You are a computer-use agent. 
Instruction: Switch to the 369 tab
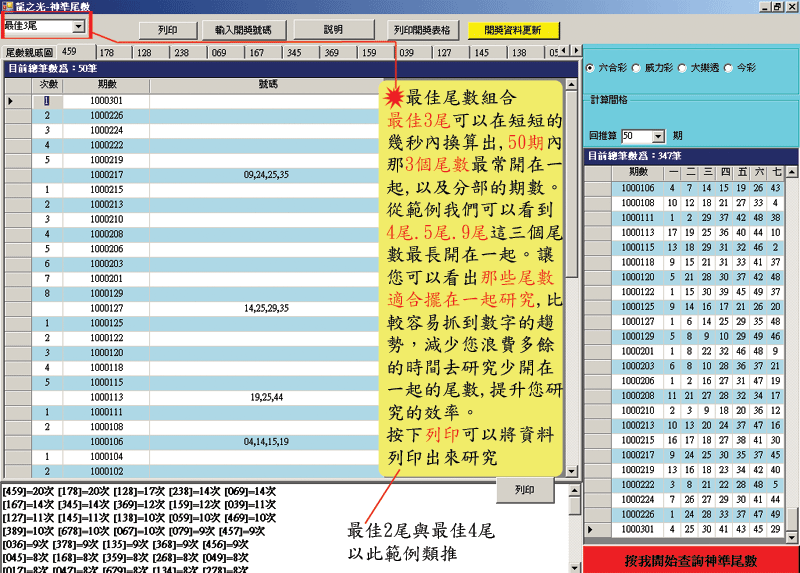pos(339,53)
